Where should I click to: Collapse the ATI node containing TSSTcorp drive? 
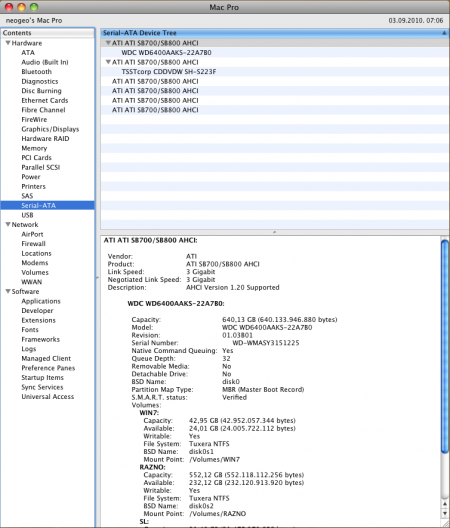coord(108,62)
